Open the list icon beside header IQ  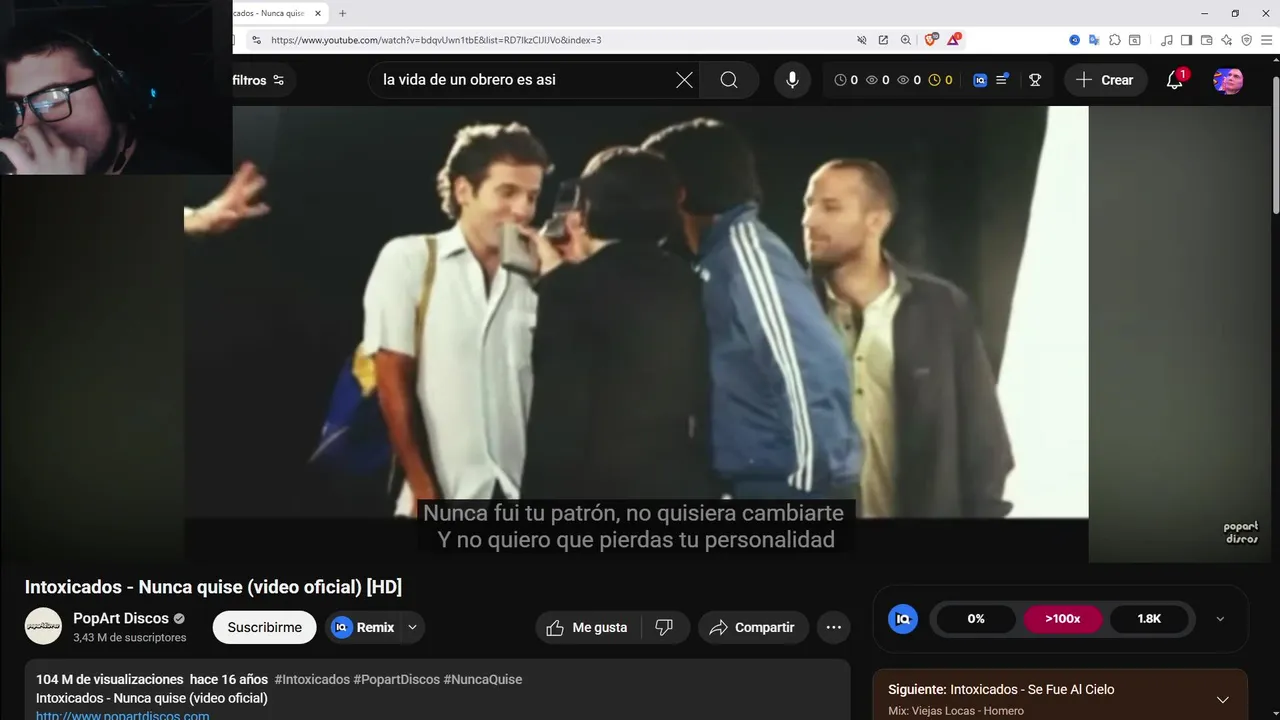click(1003, 79)
